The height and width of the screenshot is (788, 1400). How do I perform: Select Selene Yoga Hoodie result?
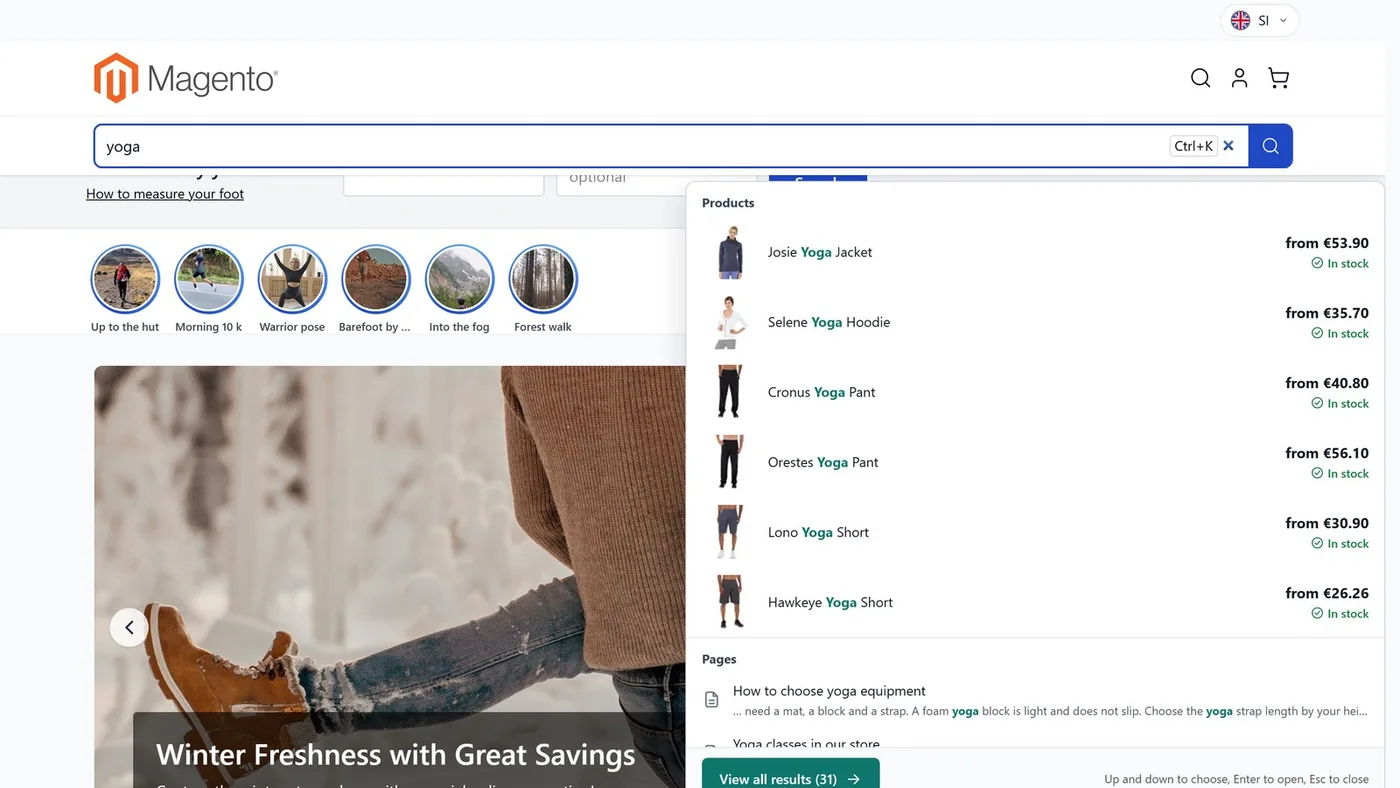tap(1035, 322)
